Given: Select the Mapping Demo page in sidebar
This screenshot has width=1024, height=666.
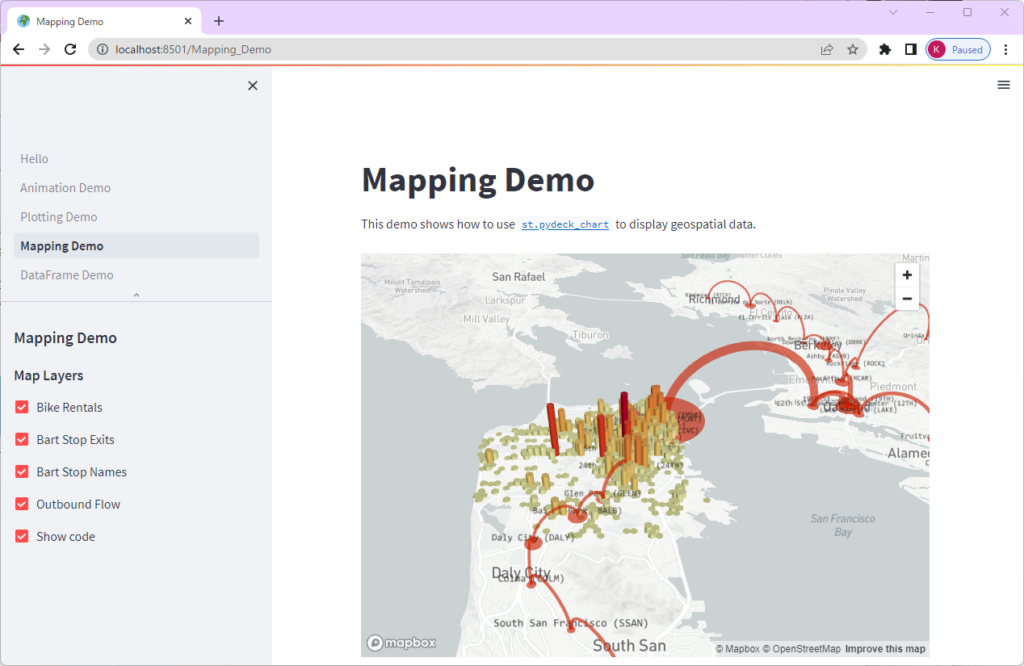Looking at the screenshot, I should click(x=136, y=246).
